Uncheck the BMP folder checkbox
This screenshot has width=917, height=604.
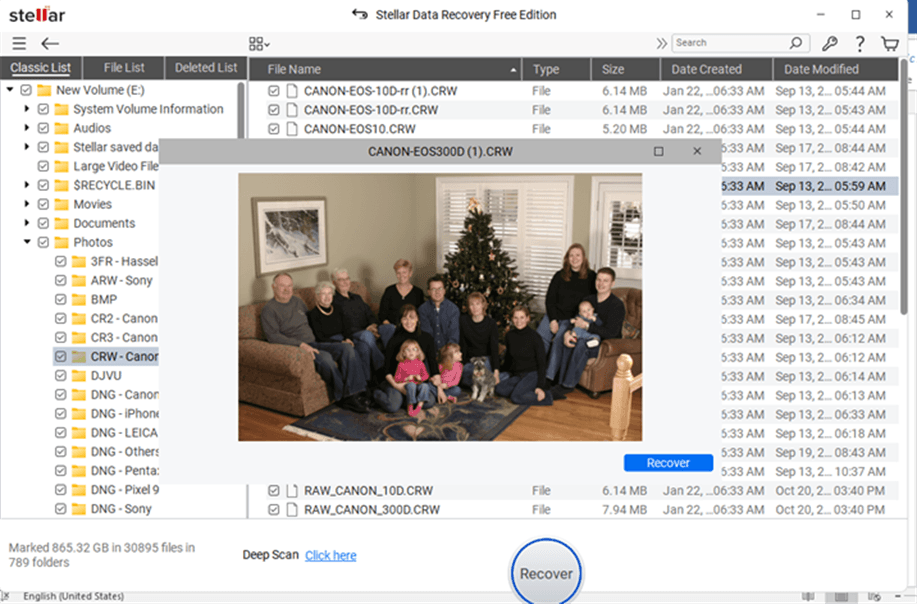click(61, 299)
